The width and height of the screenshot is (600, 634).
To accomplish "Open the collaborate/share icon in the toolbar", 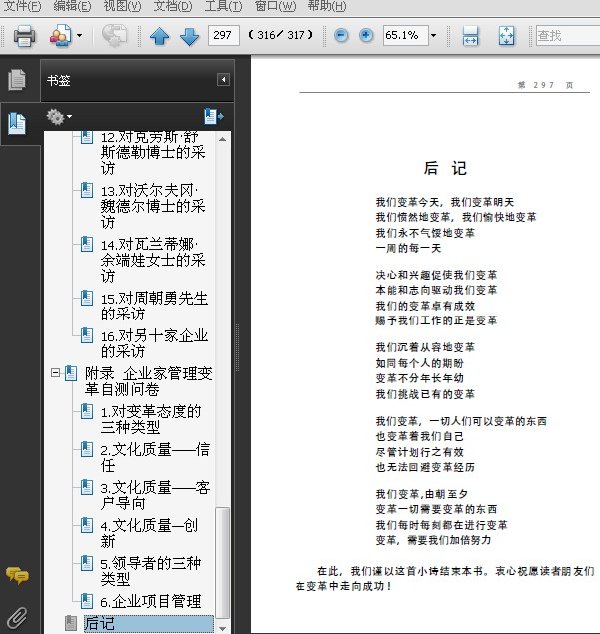I will click(x=60, y=36).
